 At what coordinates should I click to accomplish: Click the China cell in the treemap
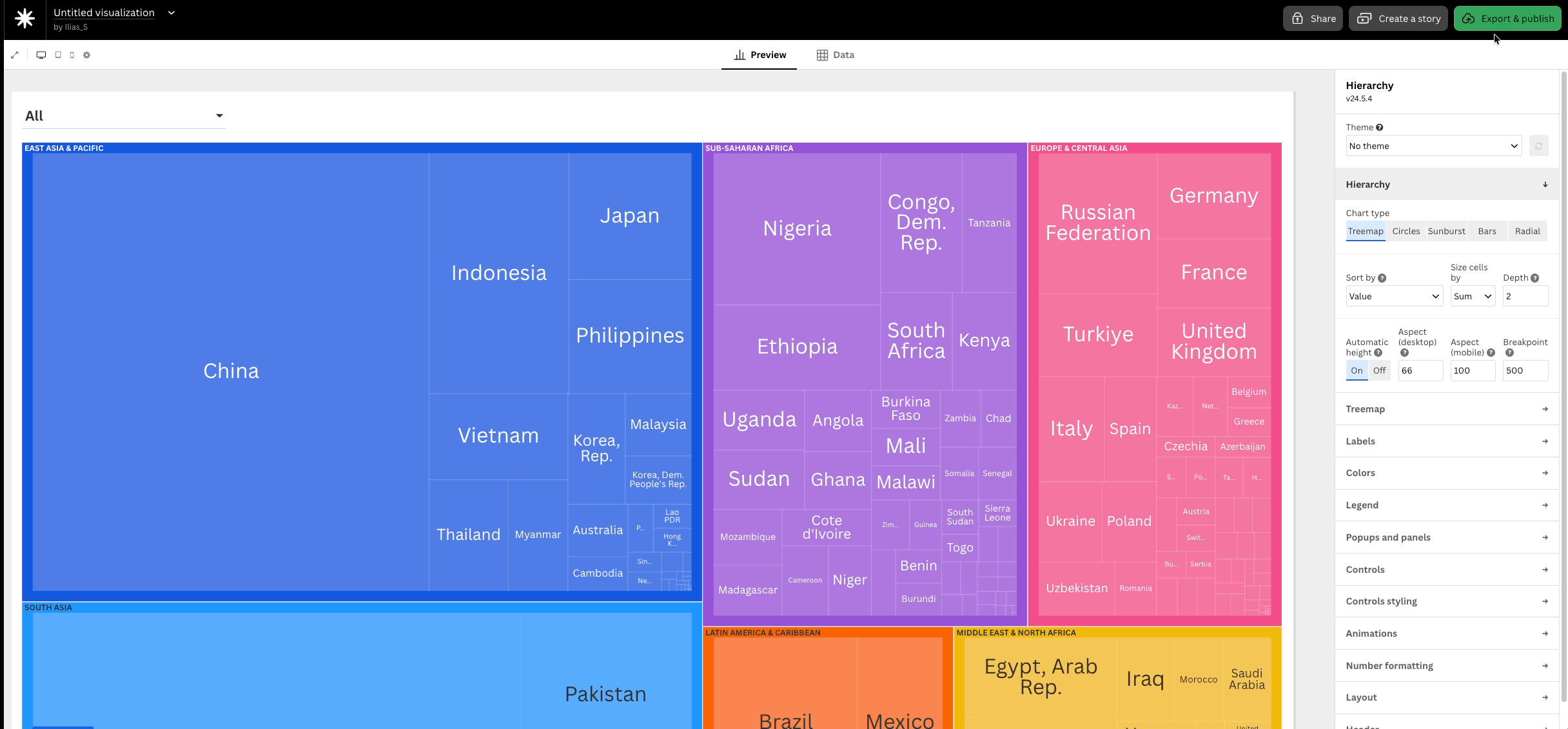pyautogui.click(x=231, y=371)
